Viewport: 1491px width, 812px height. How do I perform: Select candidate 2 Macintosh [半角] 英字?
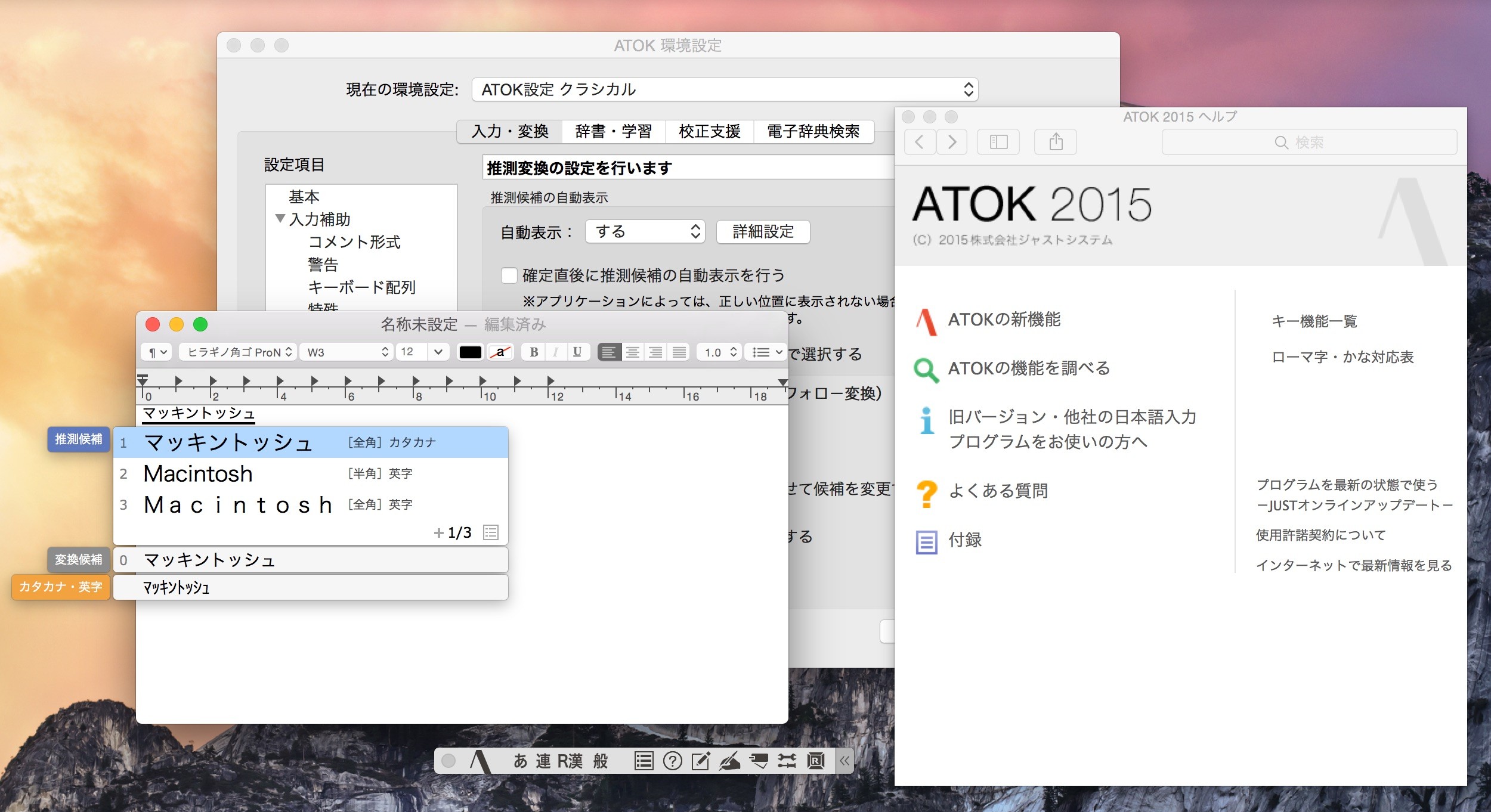(311, 473)
